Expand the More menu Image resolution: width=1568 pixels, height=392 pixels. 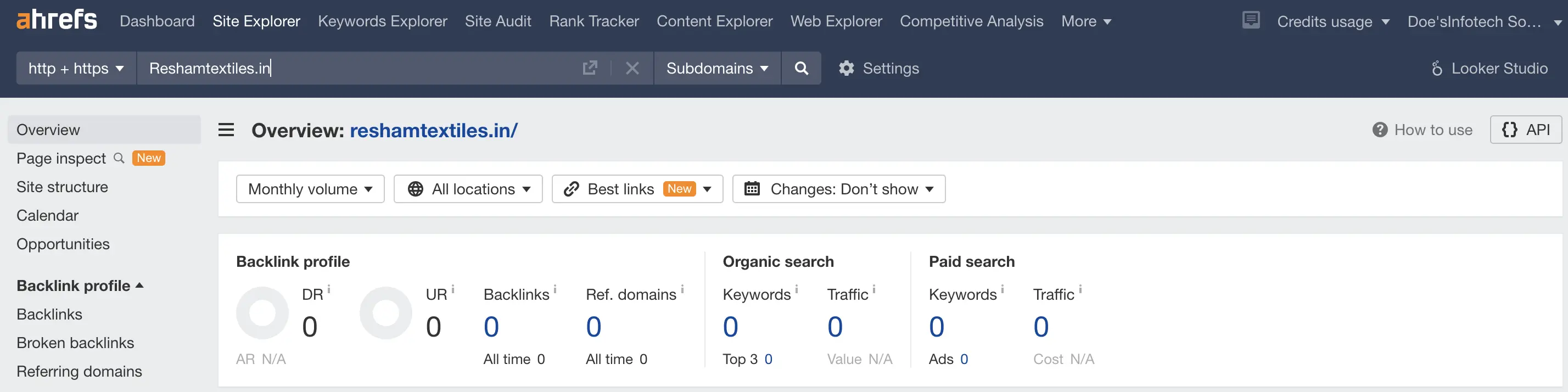(1085, 21)
